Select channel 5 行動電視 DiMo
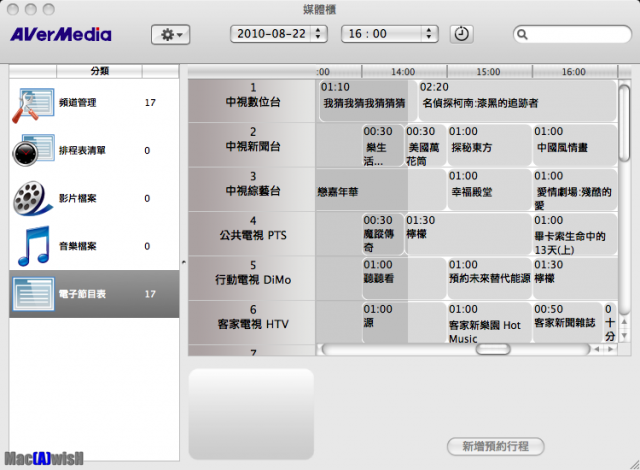 click(x=252, y=278)
